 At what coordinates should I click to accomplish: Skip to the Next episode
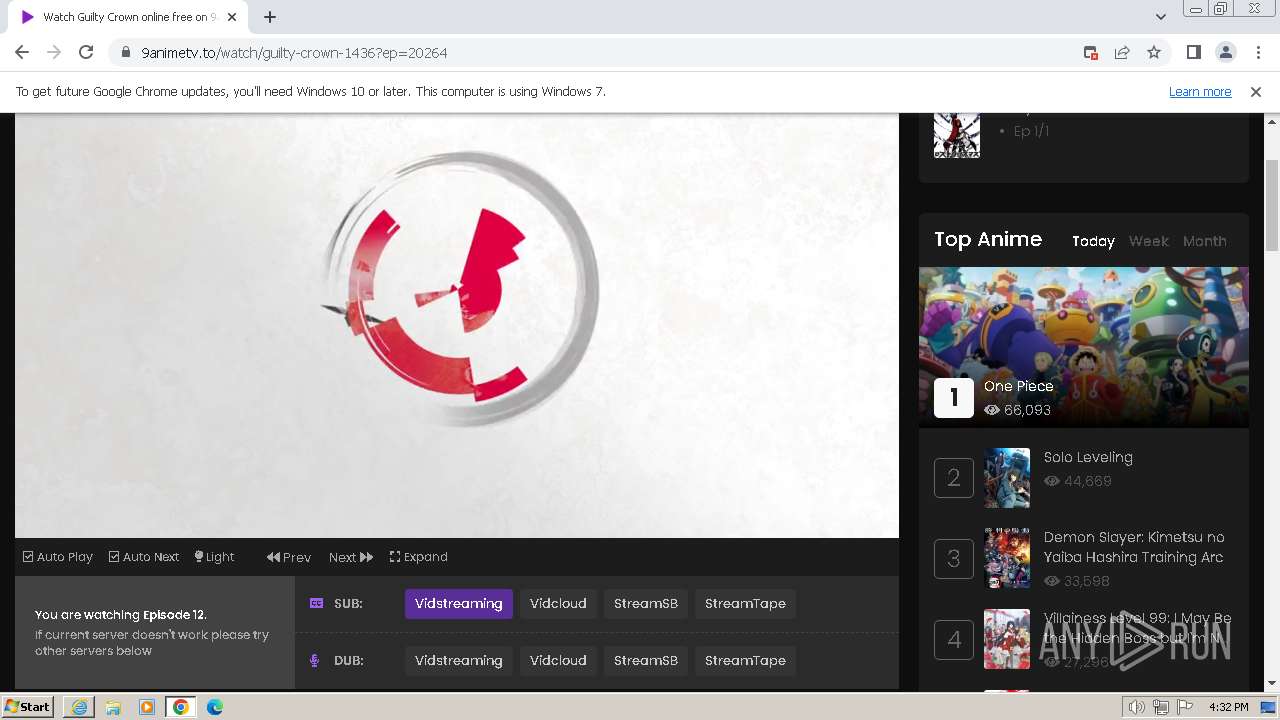click(351, 557)
